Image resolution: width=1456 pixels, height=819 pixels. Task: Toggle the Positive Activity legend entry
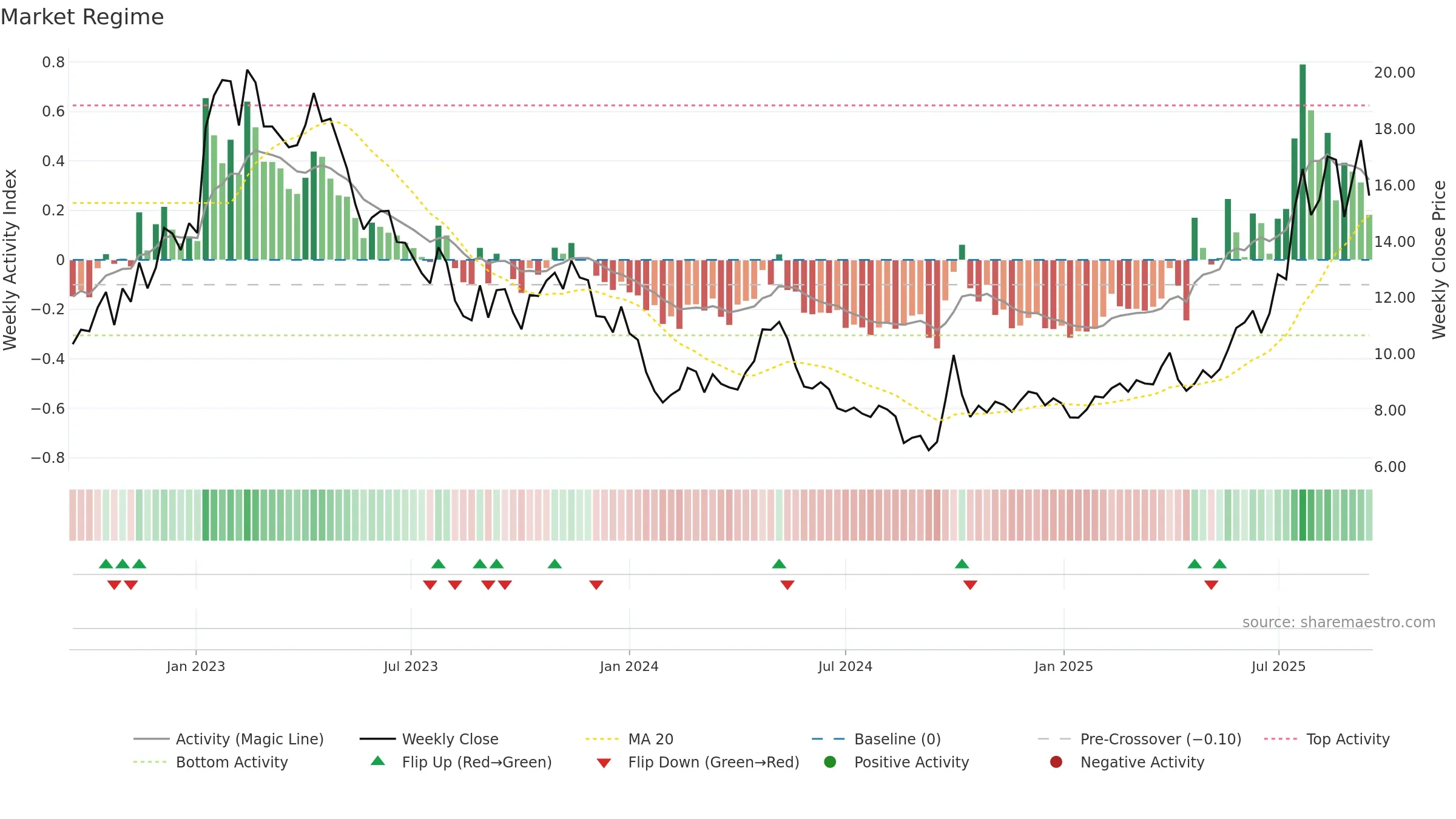click(x=897, y=762)
